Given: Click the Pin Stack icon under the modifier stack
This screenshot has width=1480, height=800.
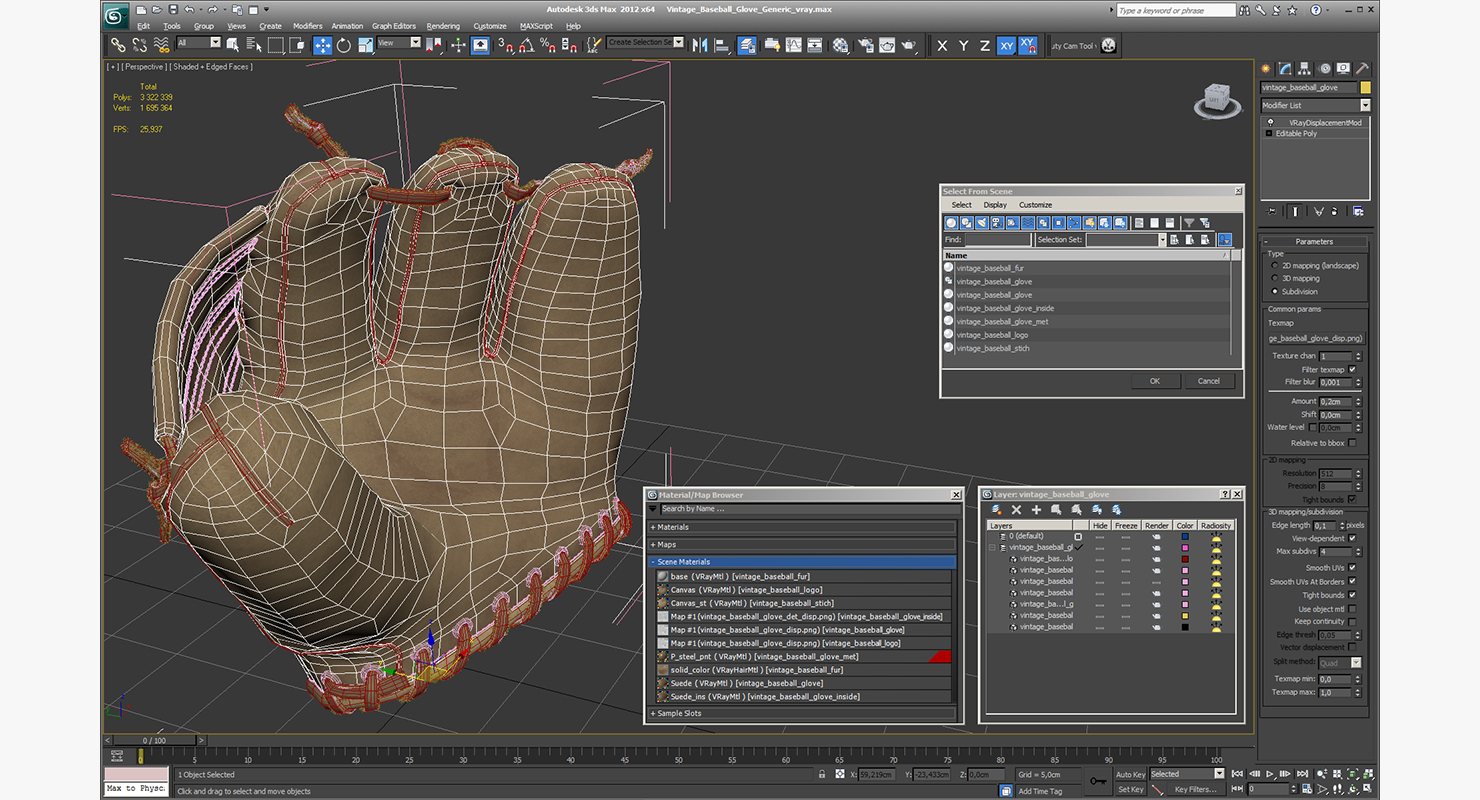Looking at the screenshot, I should [x=1271, y=211].
